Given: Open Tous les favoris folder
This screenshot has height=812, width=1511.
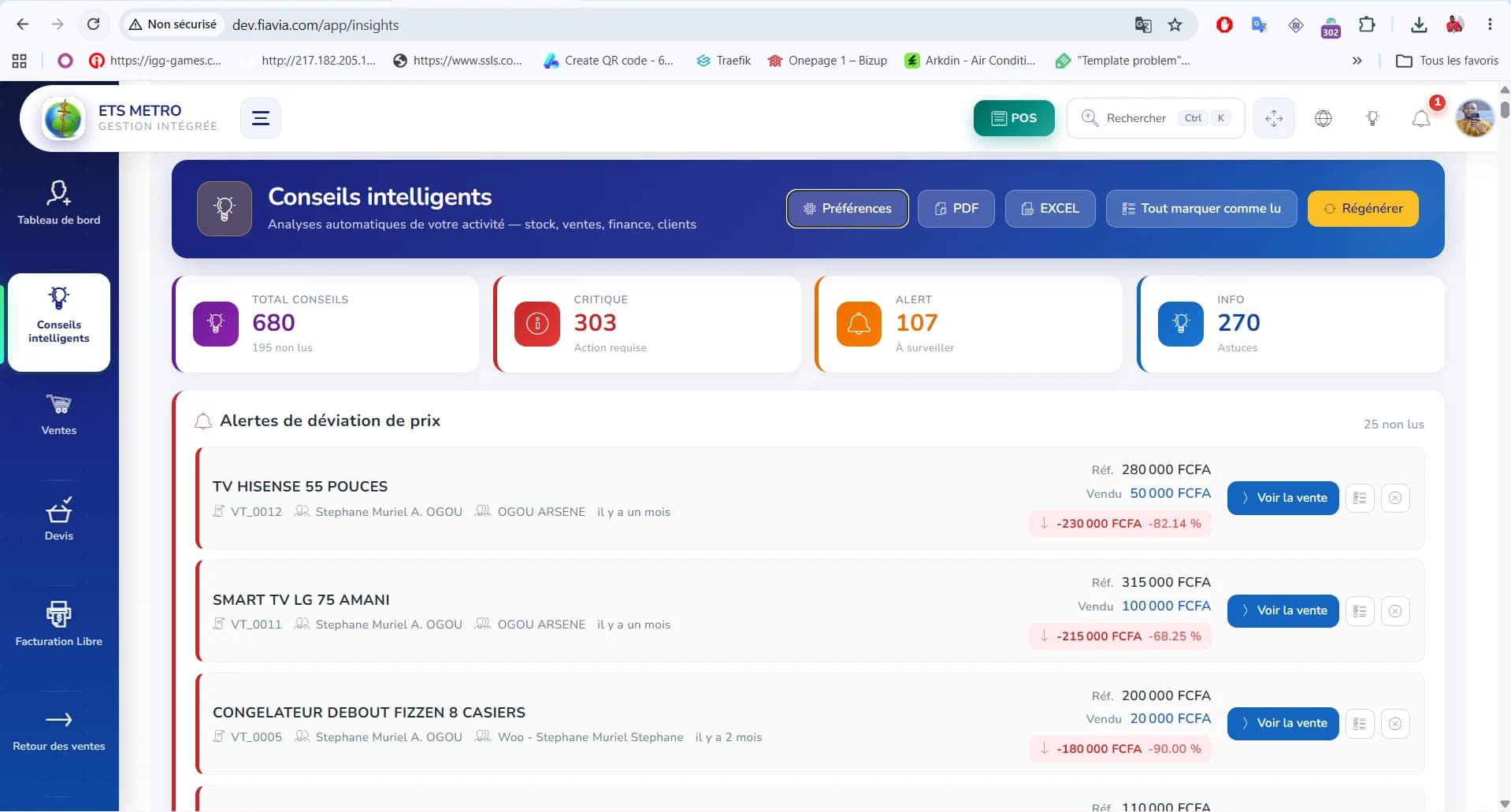Looking at the screenshot, I should (x=1447, y=61).
